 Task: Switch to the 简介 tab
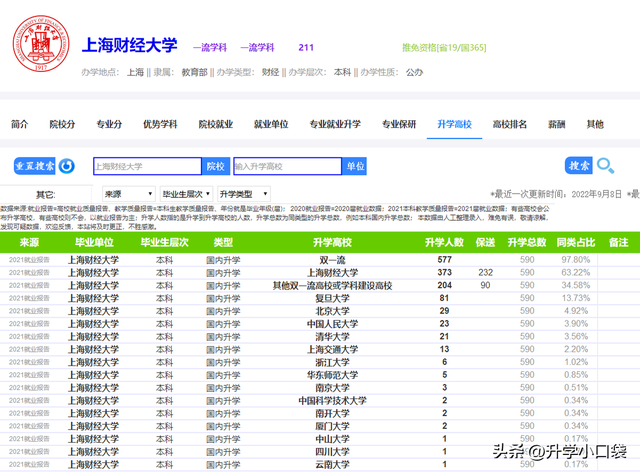pos(19,124)
